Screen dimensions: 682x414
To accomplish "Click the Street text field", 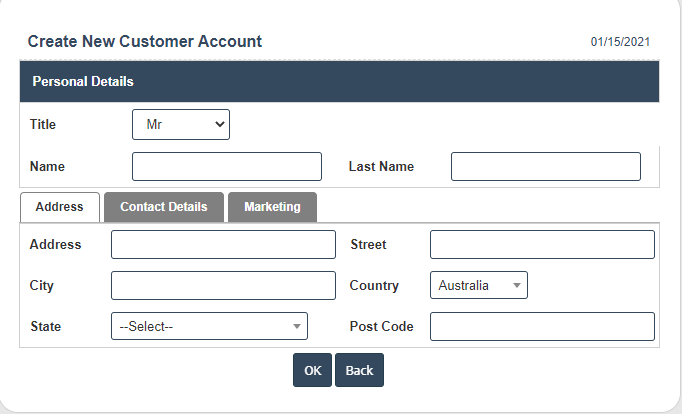I will click(542, 244).
